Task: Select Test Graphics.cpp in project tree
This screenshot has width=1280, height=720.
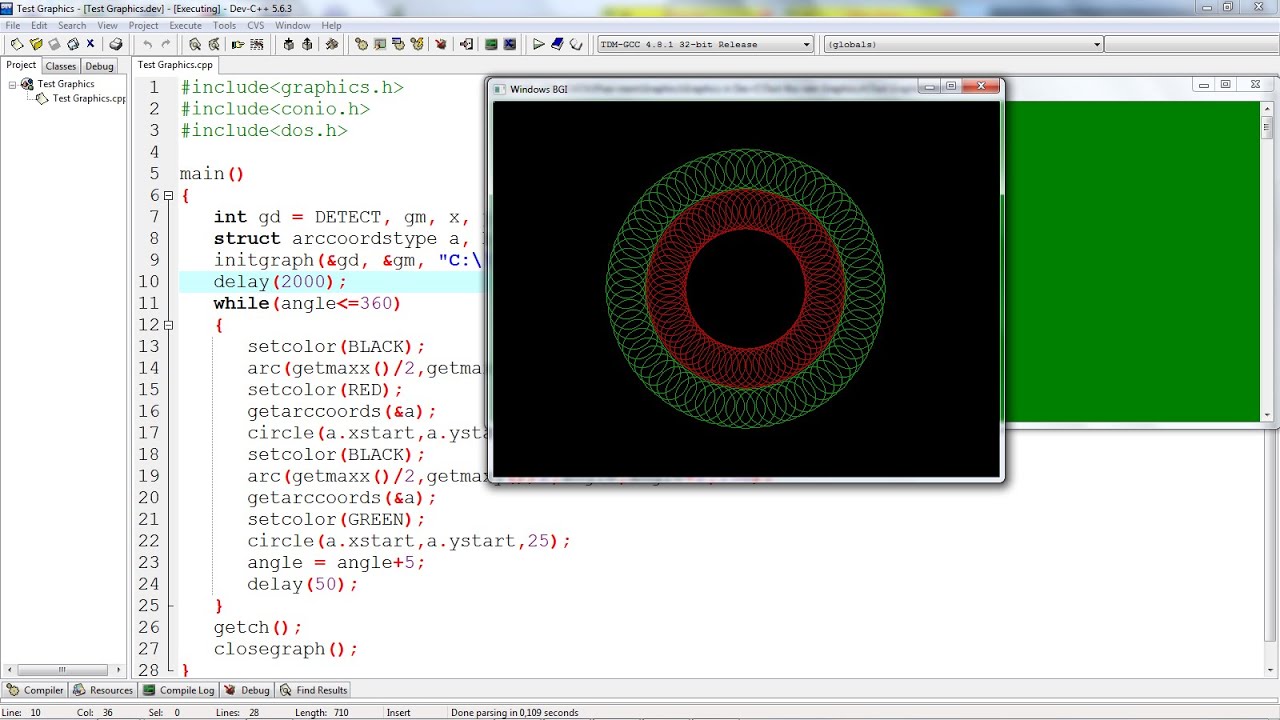Action: pos(88,98)
